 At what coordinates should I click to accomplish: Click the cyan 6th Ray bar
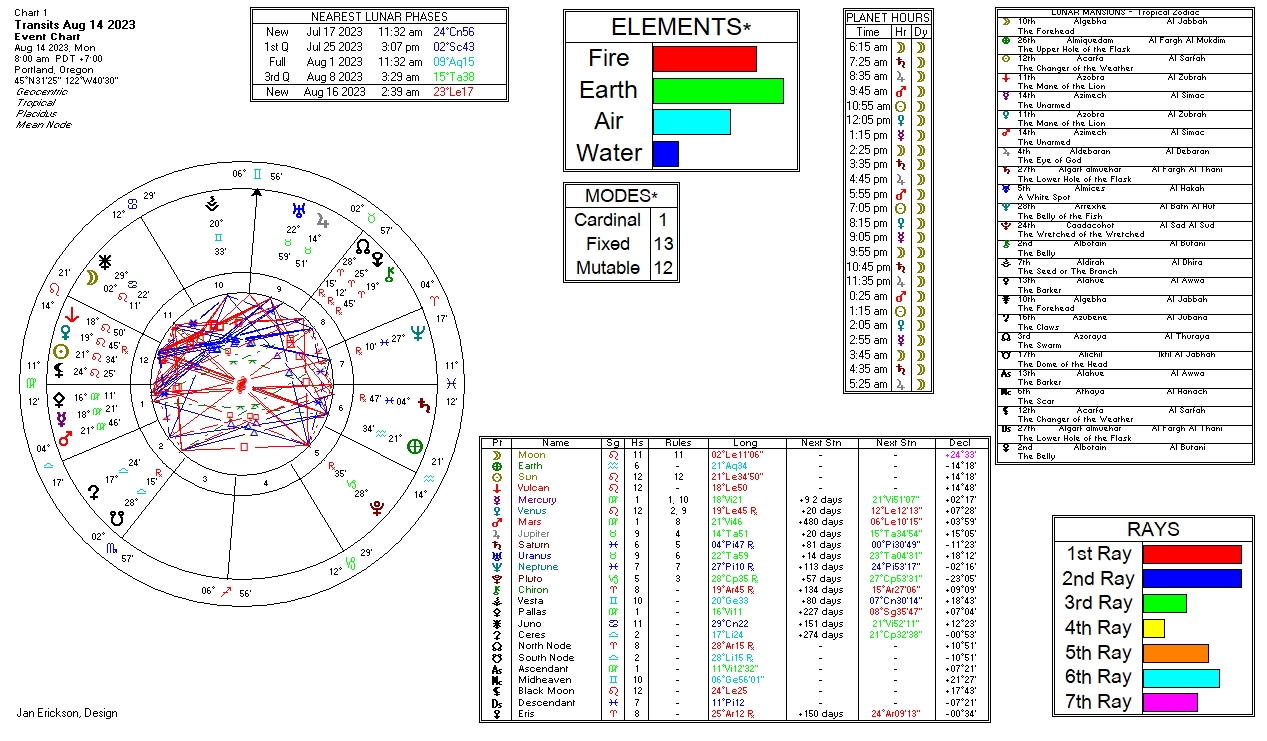1181,678
